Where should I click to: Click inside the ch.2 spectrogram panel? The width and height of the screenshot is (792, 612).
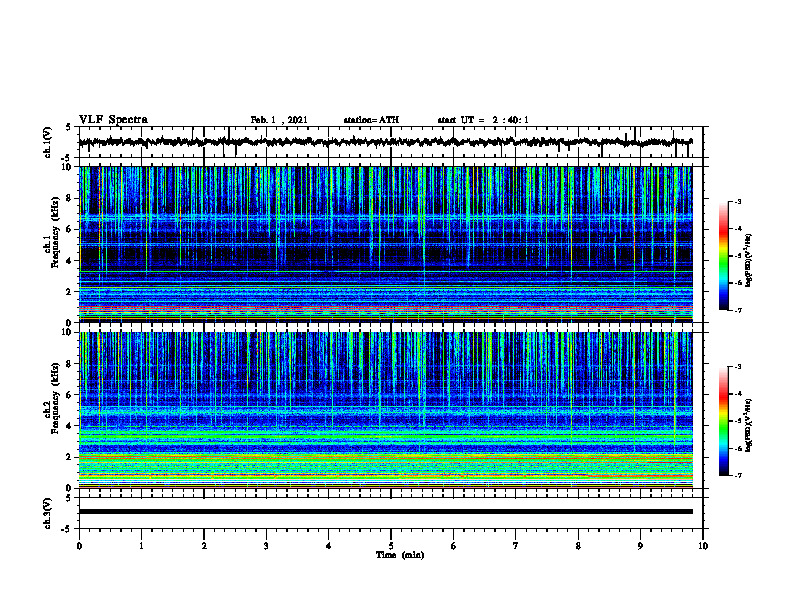coord(385,410)
